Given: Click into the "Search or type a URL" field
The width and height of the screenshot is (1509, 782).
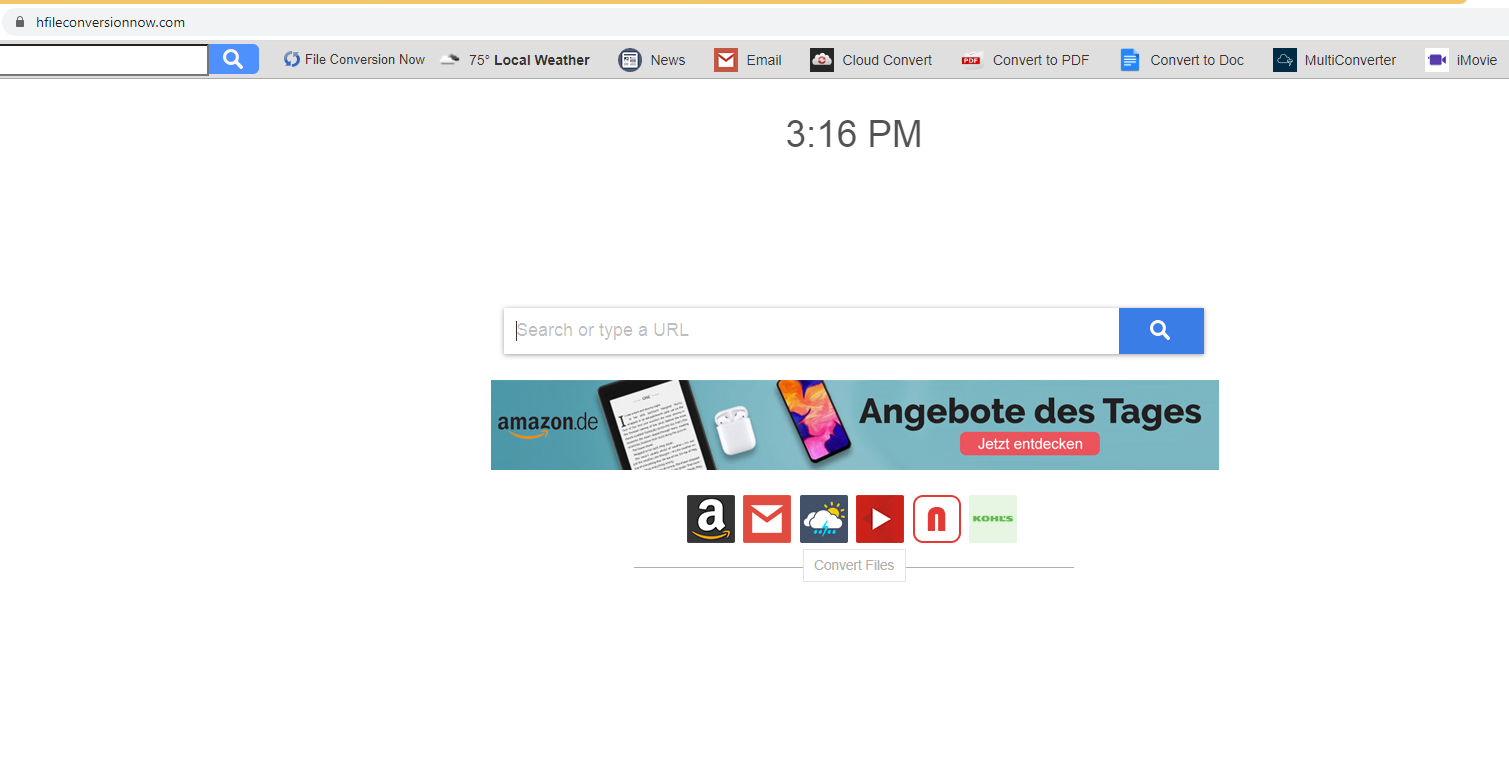Looking at the screenshot, I should click(x=811, y=331).
